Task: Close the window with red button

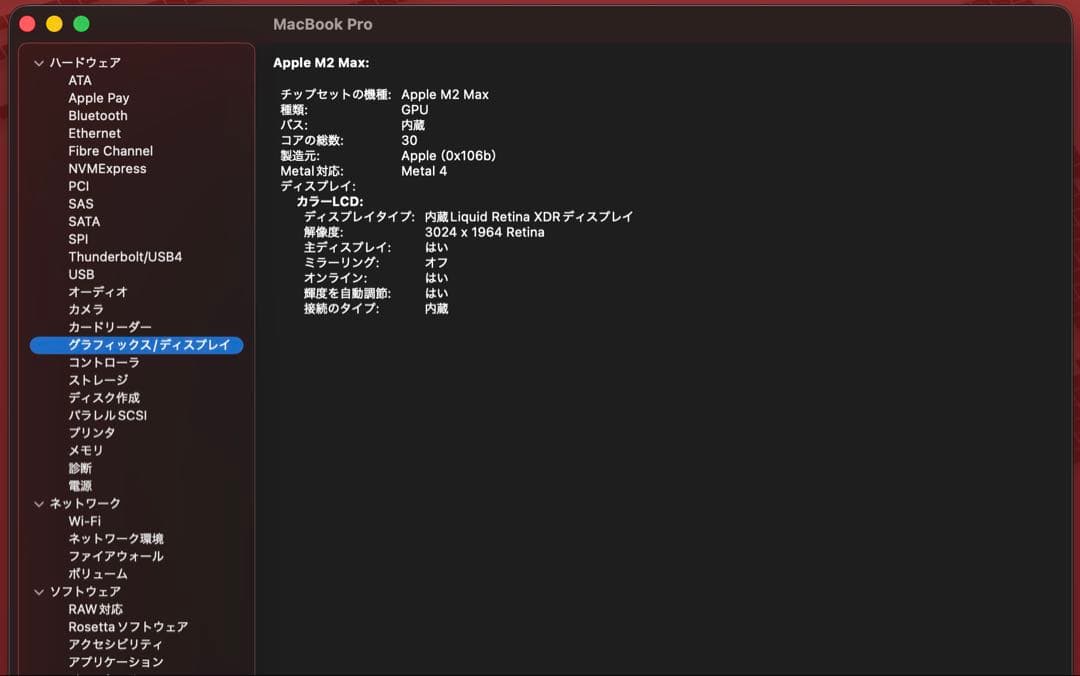Action: (x=27, y=24)
